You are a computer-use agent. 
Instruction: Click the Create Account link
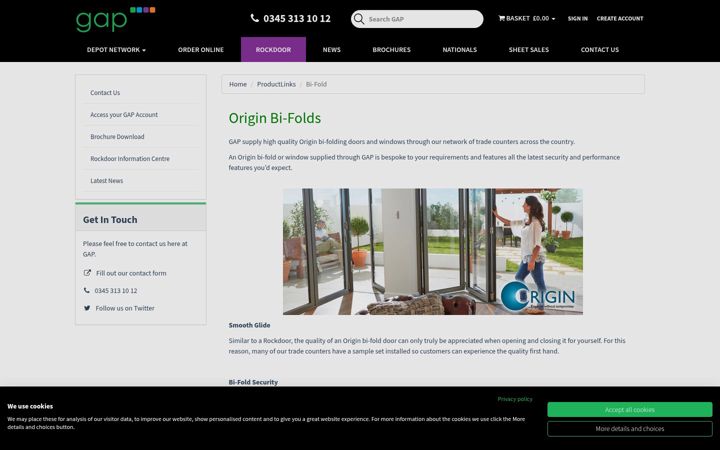[x=620, y=18]
